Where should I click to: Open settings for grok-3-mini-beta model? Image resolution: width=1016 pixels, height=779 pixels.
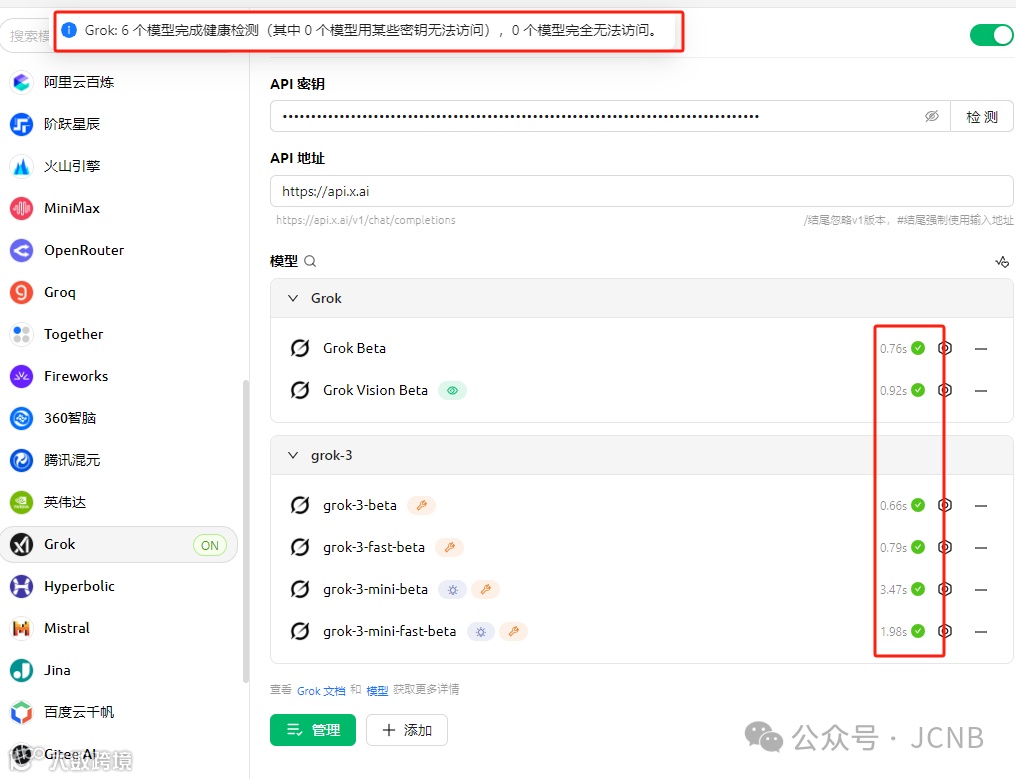pos(945,589)
